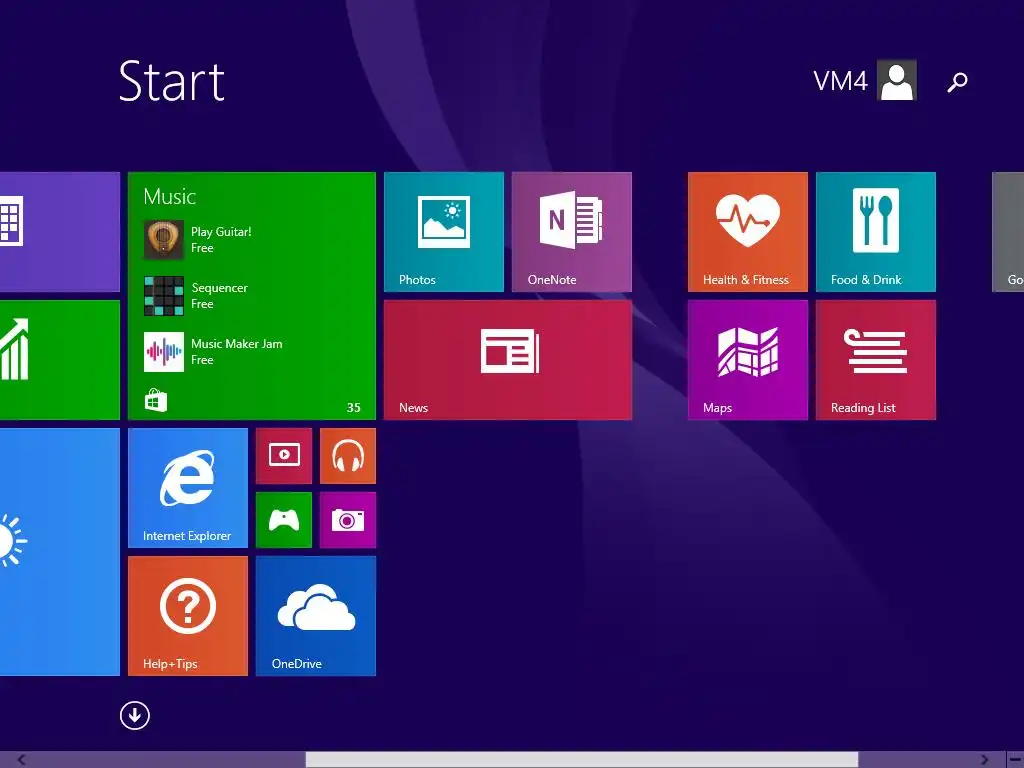Screen dimensions: 1024x768
Task: Click the search magnifier icon
Action: (957, 82)
